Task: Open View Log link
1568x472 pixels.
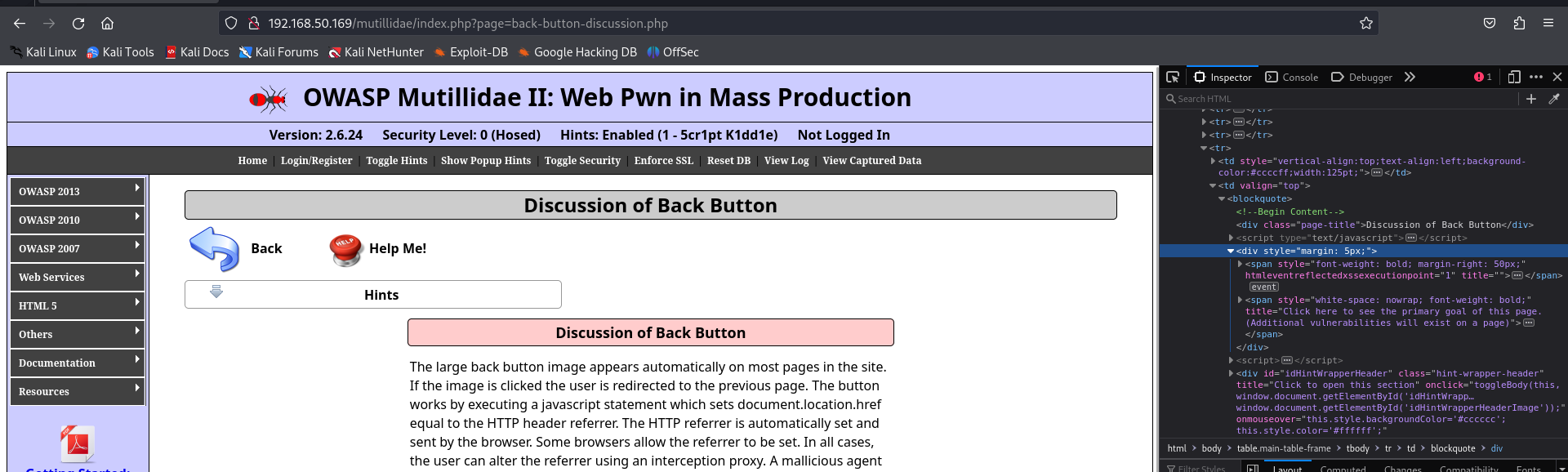Action: click(786, 161)
